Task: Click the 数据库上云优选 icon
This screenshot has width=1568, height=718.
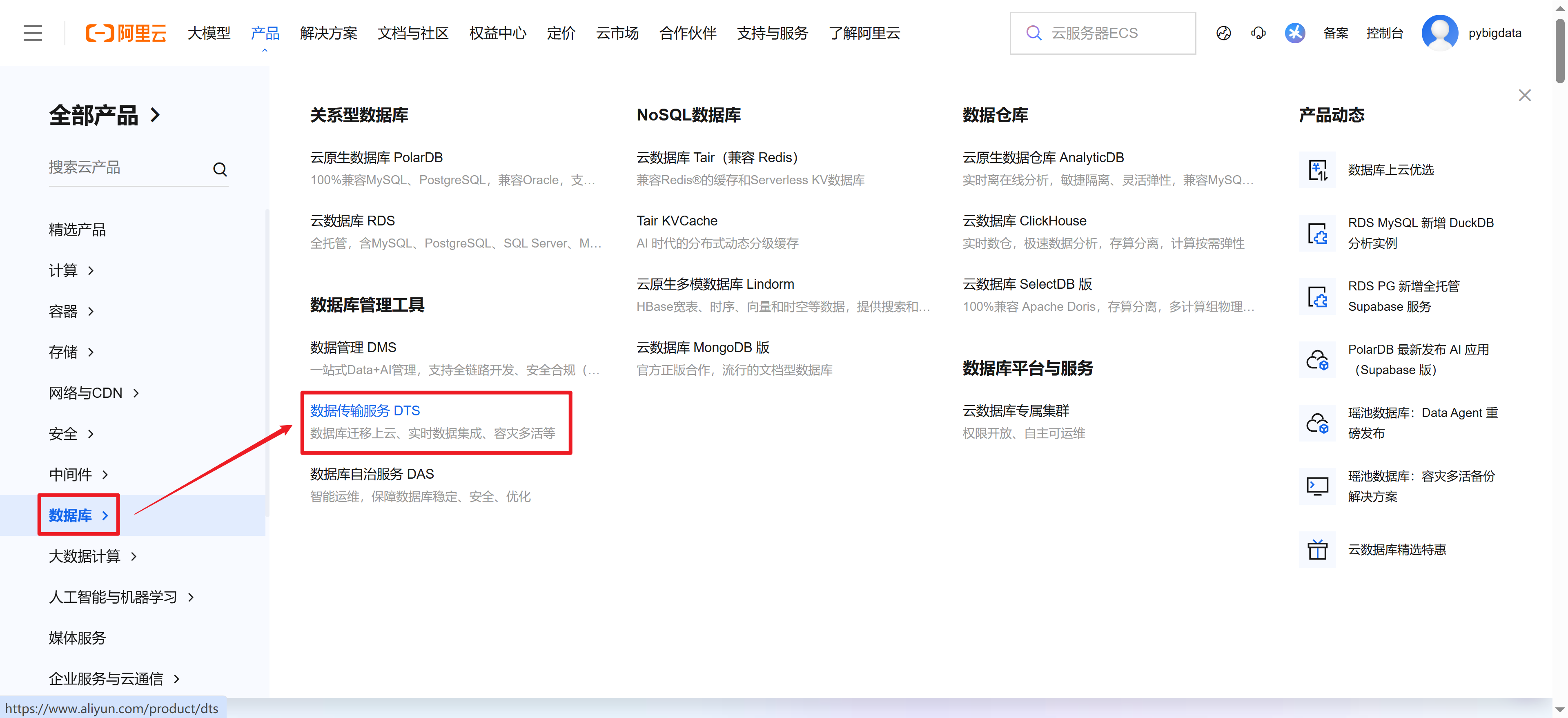Action: (1317, 170)
